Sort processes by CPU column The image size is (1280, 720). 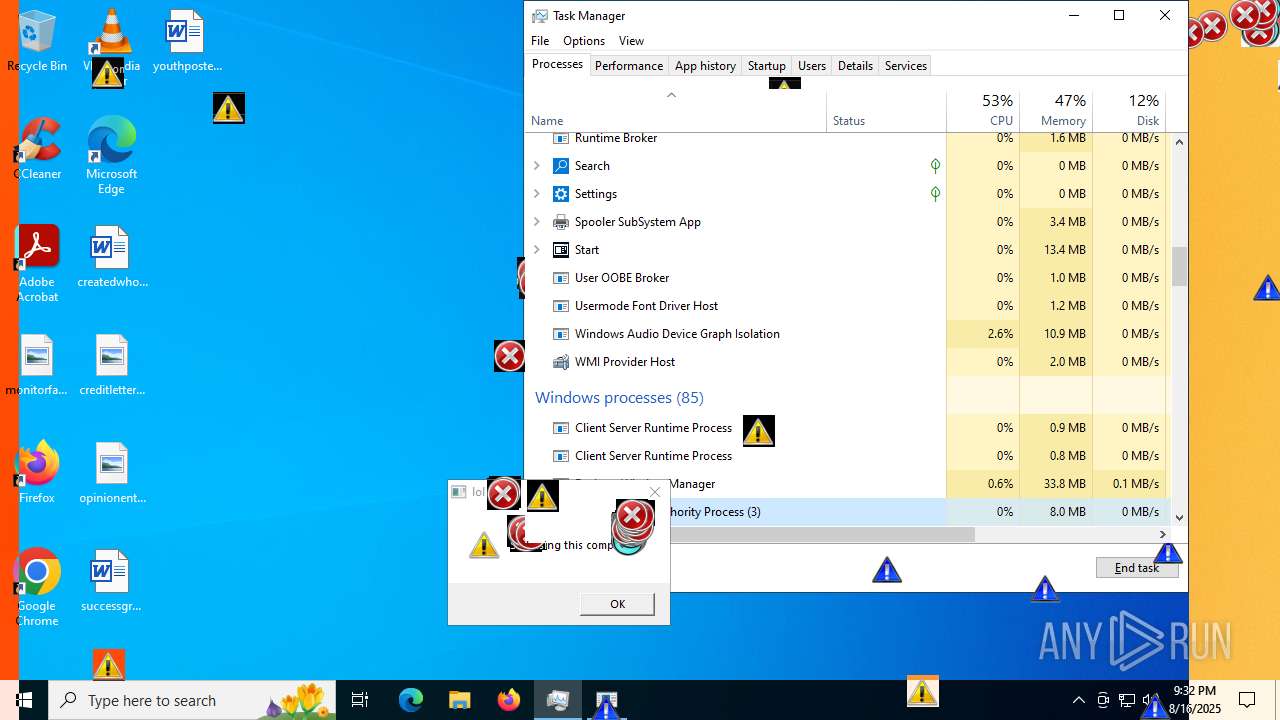click(x=983, y=111)
